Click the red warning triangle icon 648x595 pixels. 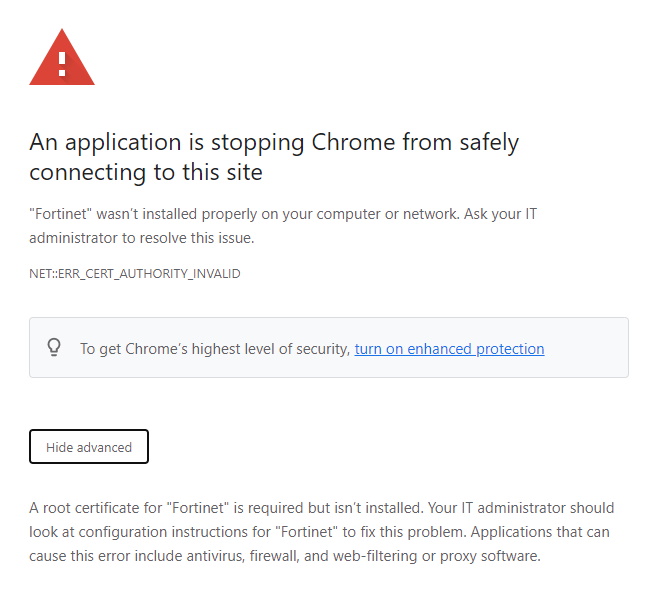point(62,59)
